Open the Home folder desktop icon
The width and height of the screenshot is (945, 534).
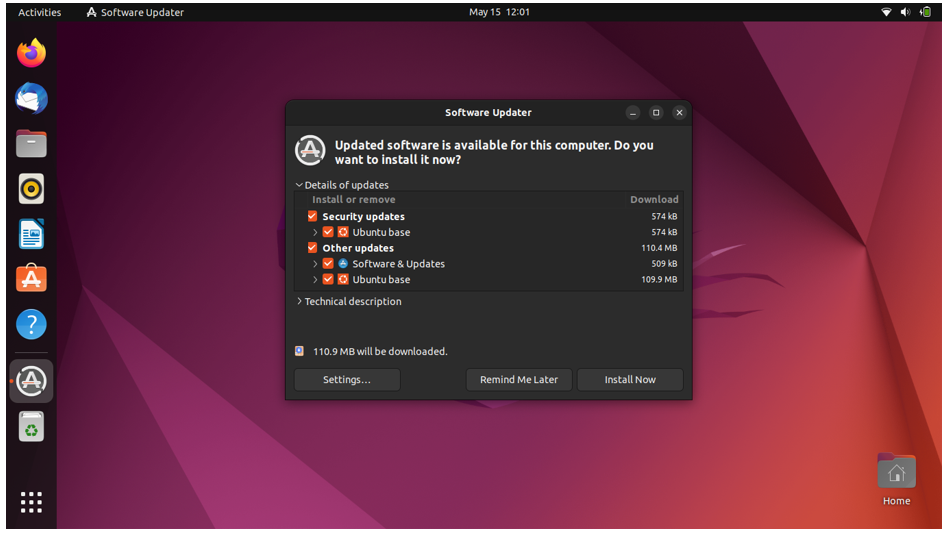pos(895,473)
